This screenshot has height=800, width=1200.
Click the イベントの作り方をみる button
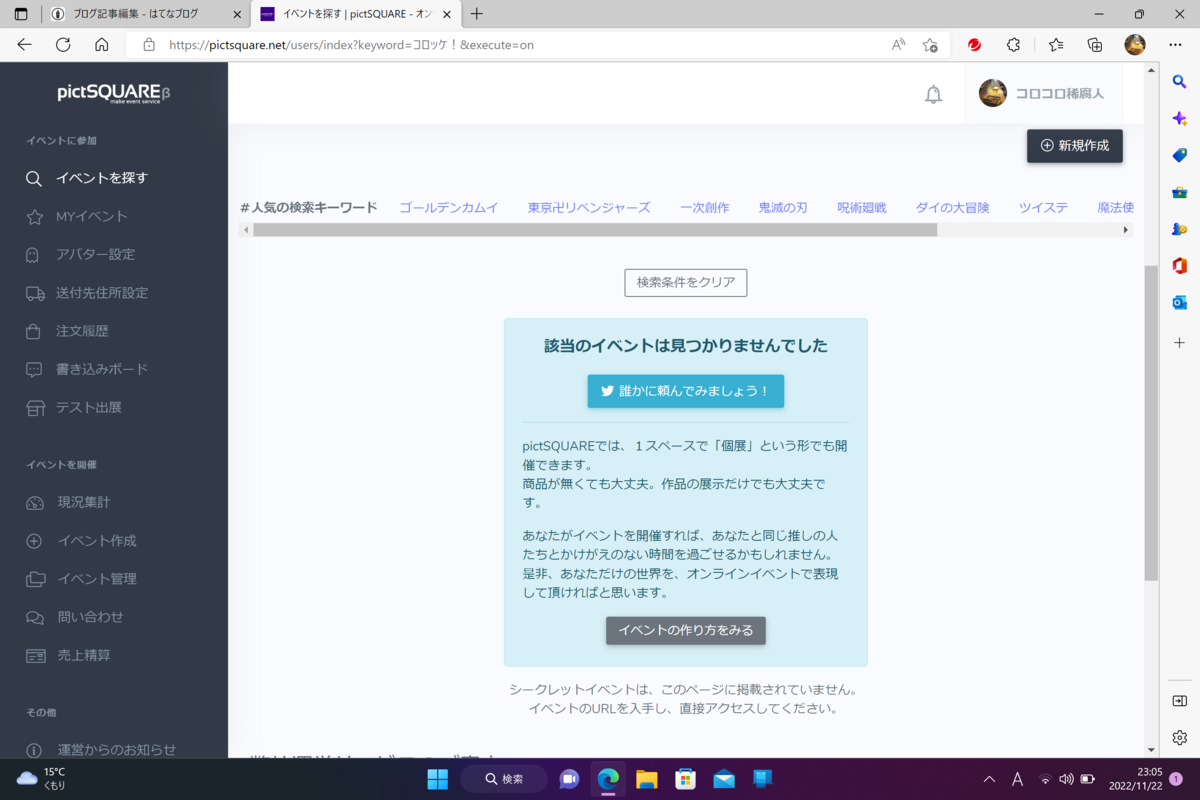coord(686,630)
